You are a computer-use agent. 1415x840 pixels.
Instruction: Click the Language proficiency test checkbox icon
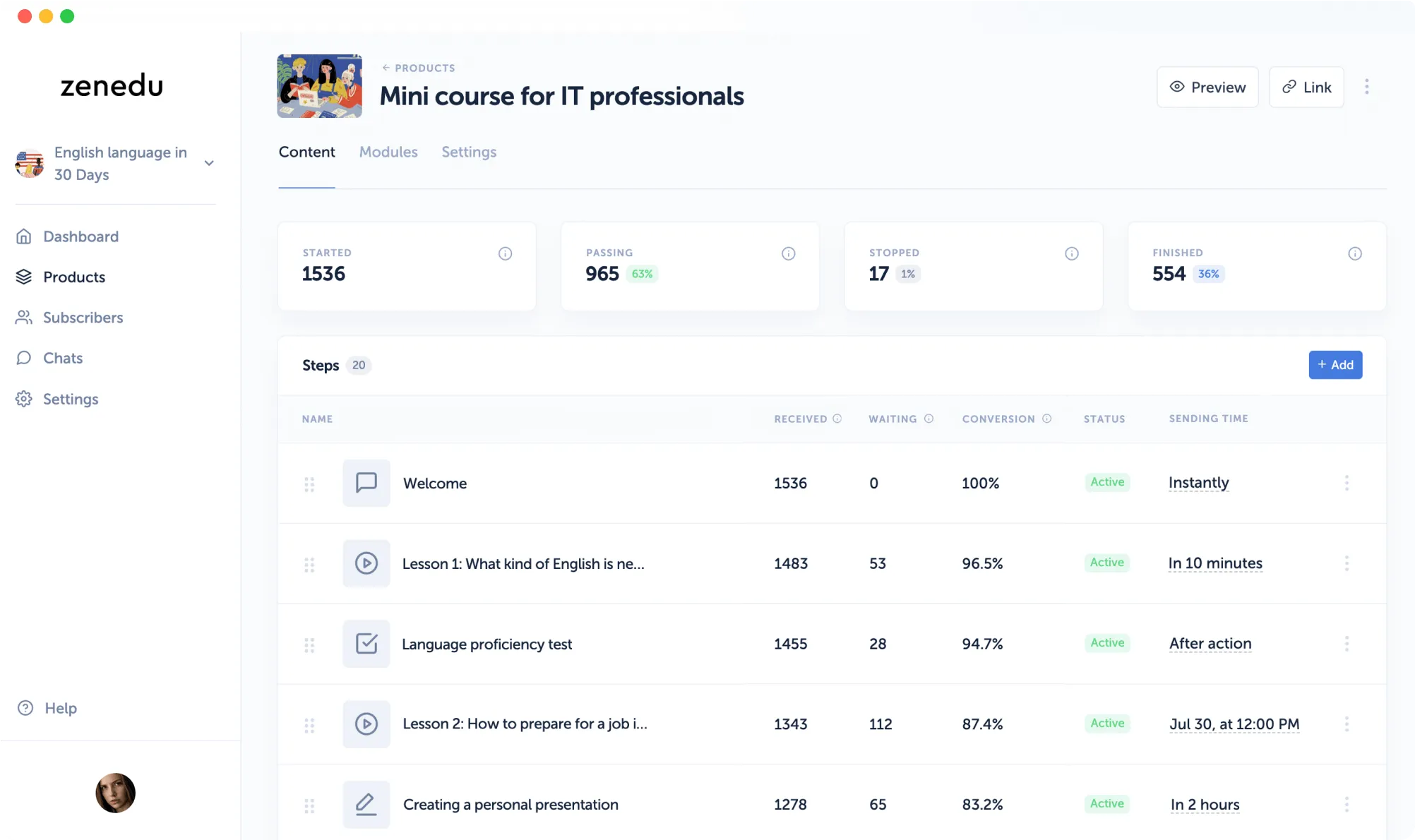pos(366,643)
